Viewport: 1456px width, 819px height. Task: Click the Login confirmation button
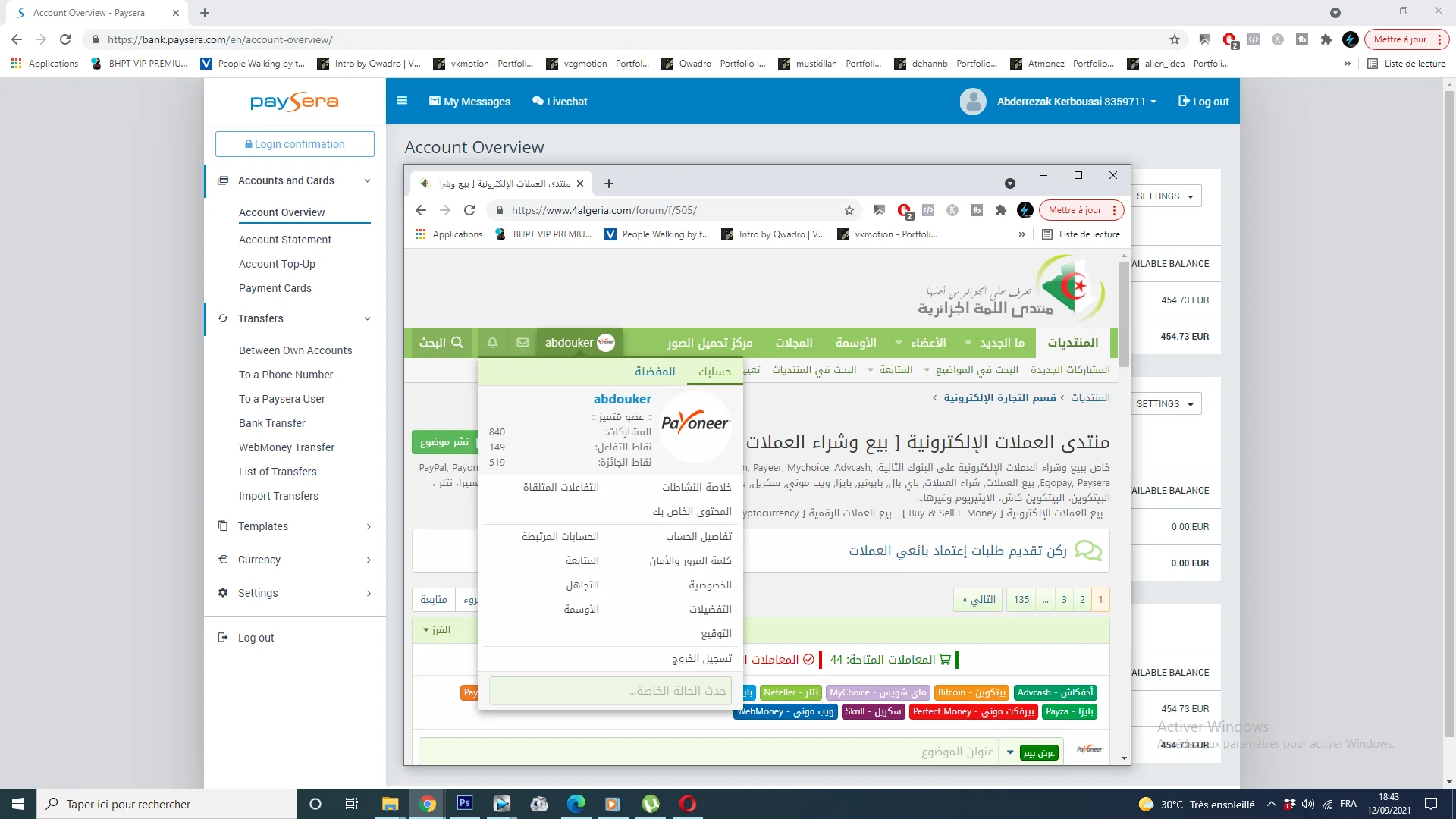294,144
